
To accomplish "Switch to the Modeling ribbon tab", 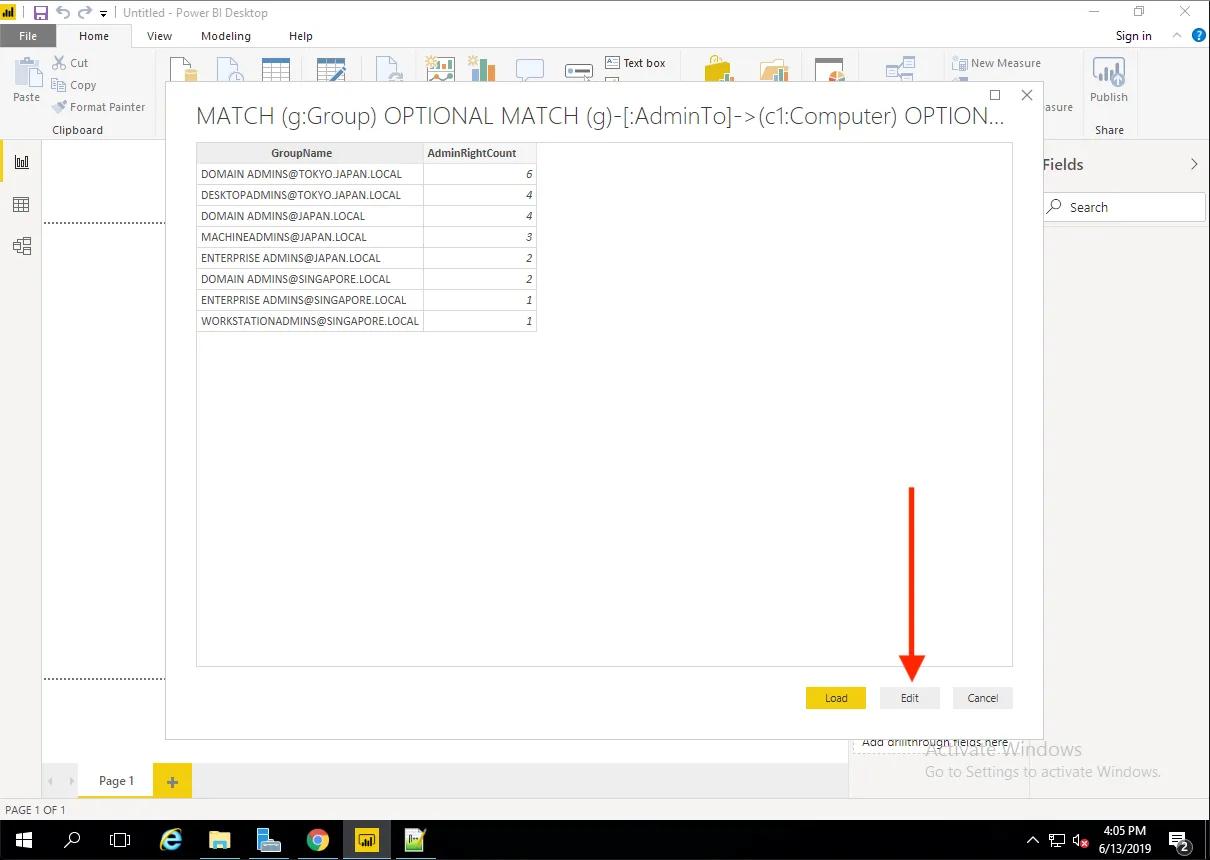I will pyautogui.click(x=226, y=36).
